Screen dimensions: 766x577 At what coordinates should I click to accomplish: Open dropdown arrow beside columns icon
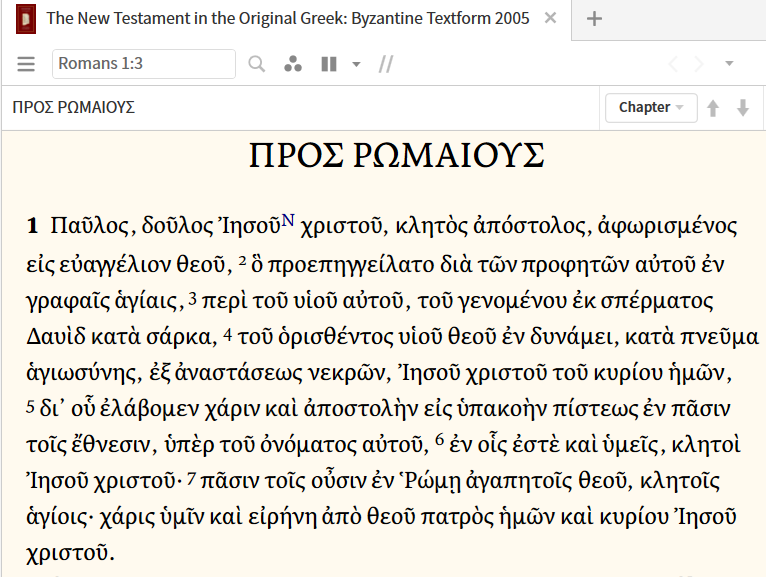coord(356,65)
